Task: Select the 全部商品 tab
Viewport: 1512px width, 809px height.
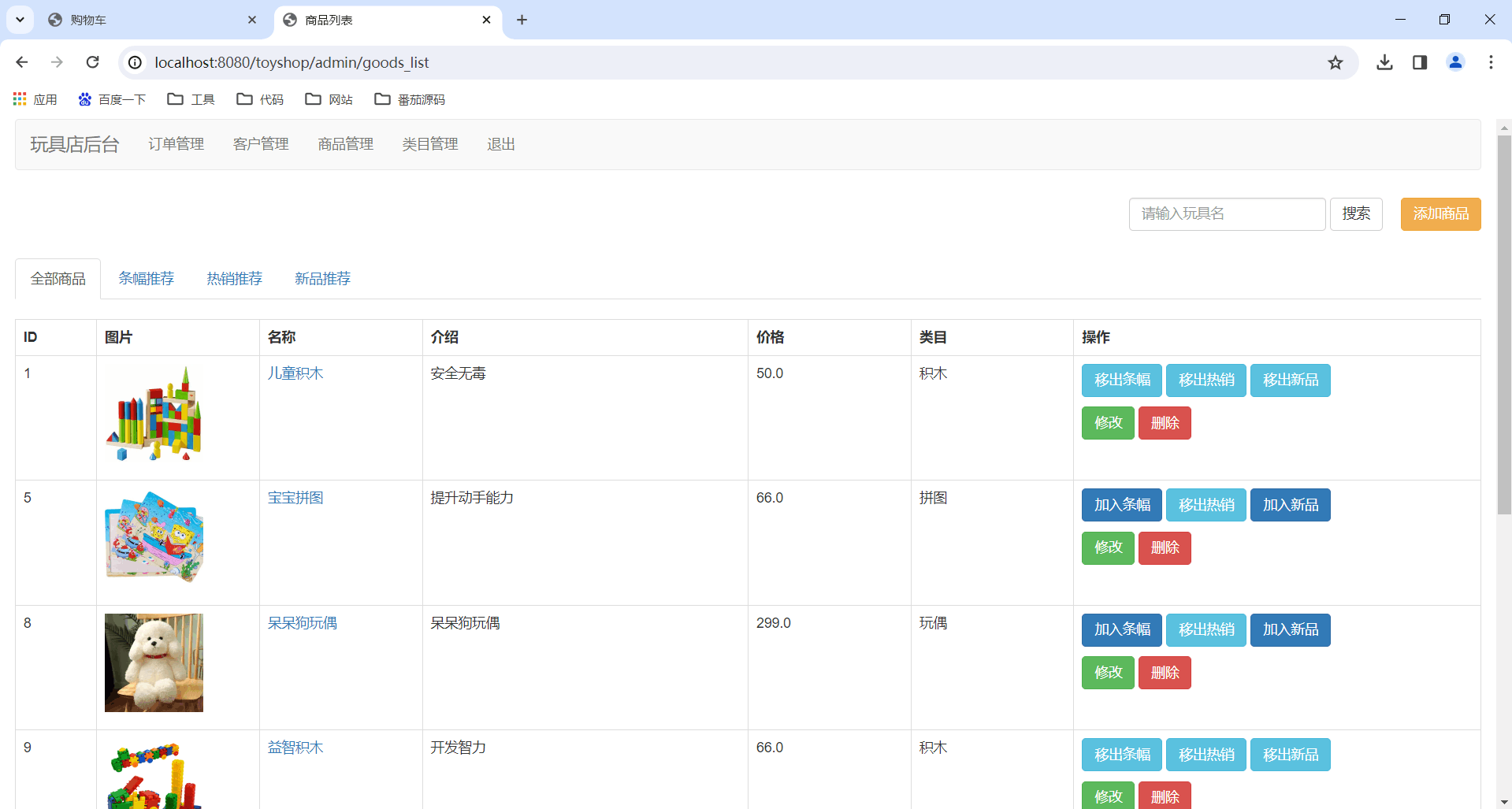Action: click(58, 279)
